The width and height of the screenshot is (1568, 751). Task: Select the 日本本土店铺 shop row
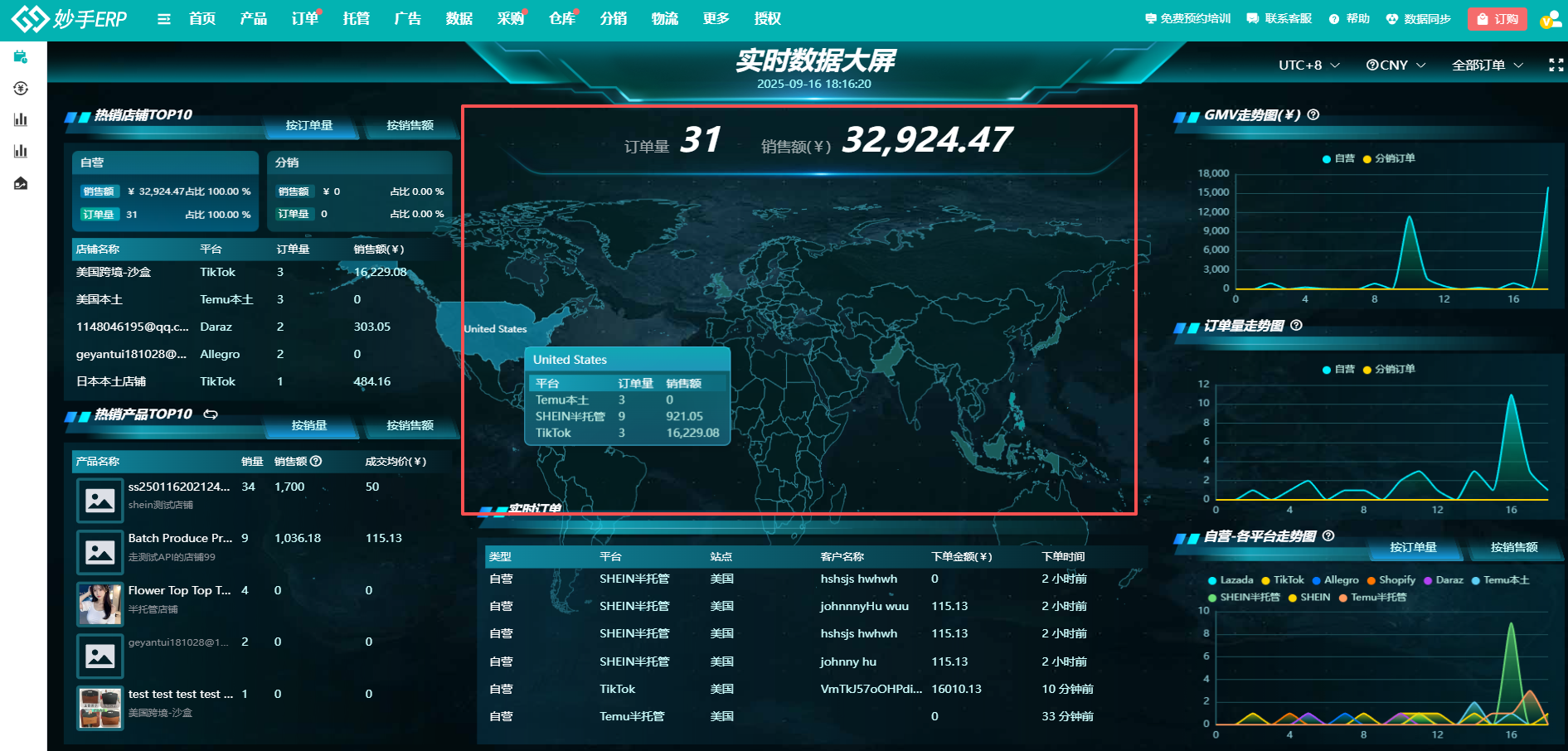(262, 381)
